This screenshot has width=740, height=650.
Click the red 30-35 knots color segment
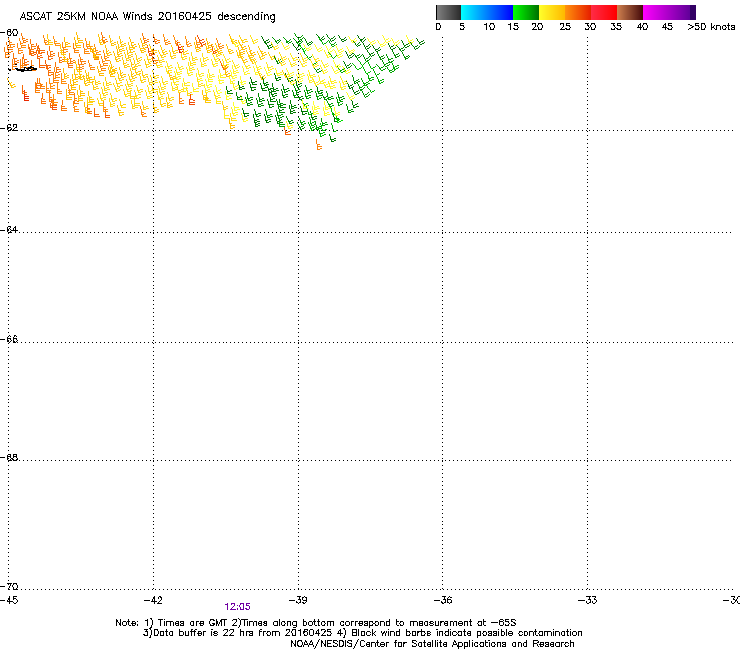pyautogui.click(x=604, y=12)
